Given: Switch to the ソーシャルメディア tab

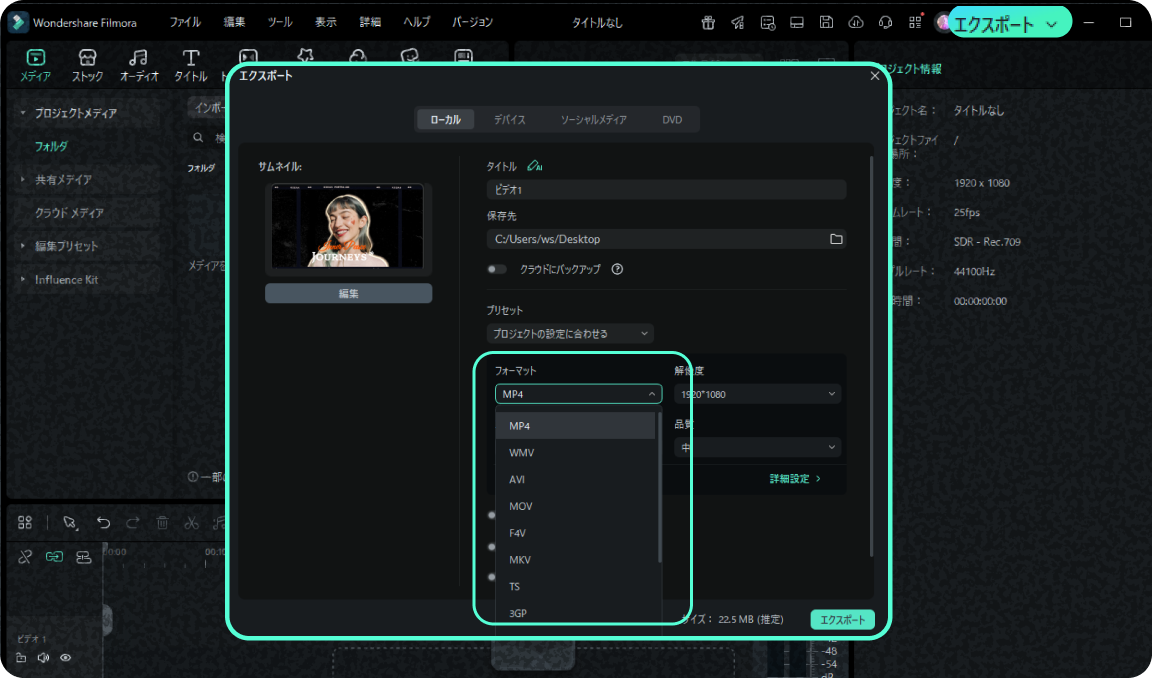Looking at the screenshot, I should [x=593, y=119].
